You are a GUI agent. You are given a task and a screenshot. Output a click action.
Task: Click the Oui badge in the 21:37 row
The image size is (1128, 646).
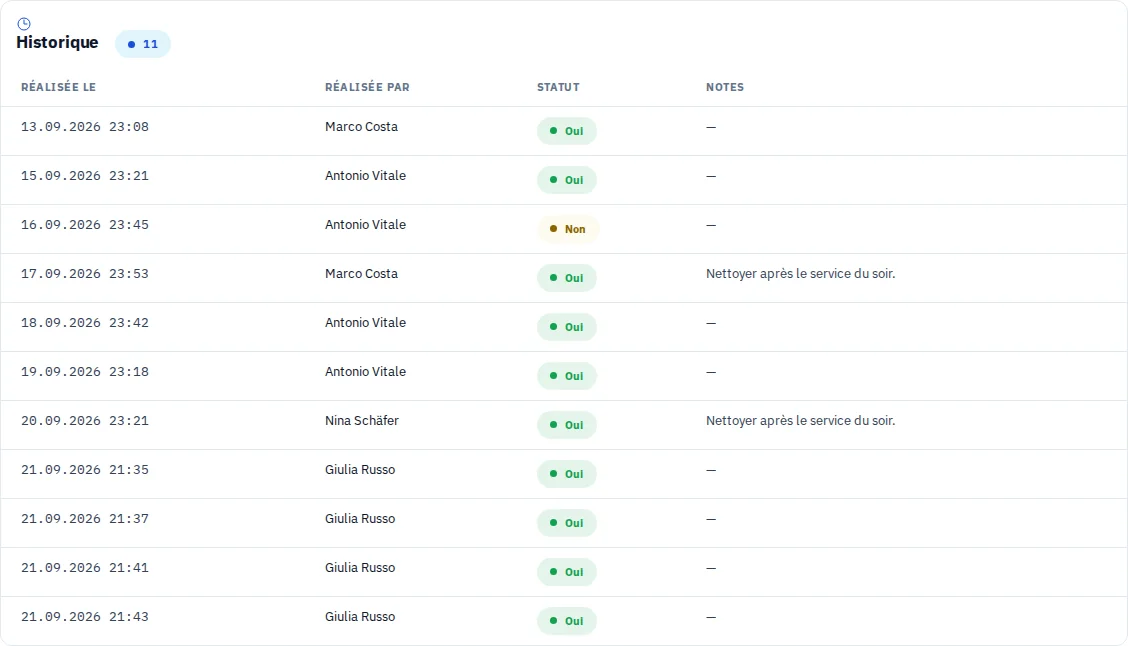566,522
